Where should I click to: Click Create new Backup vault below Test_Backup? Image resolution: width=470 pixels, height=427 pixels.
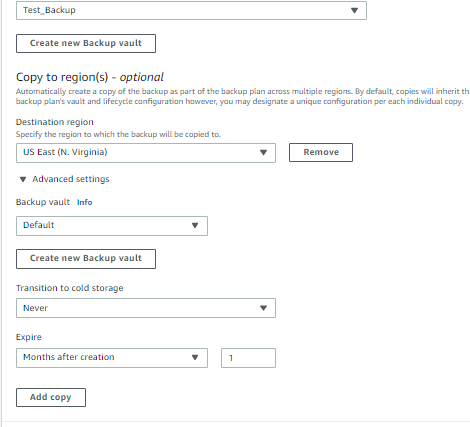[86, 43]
